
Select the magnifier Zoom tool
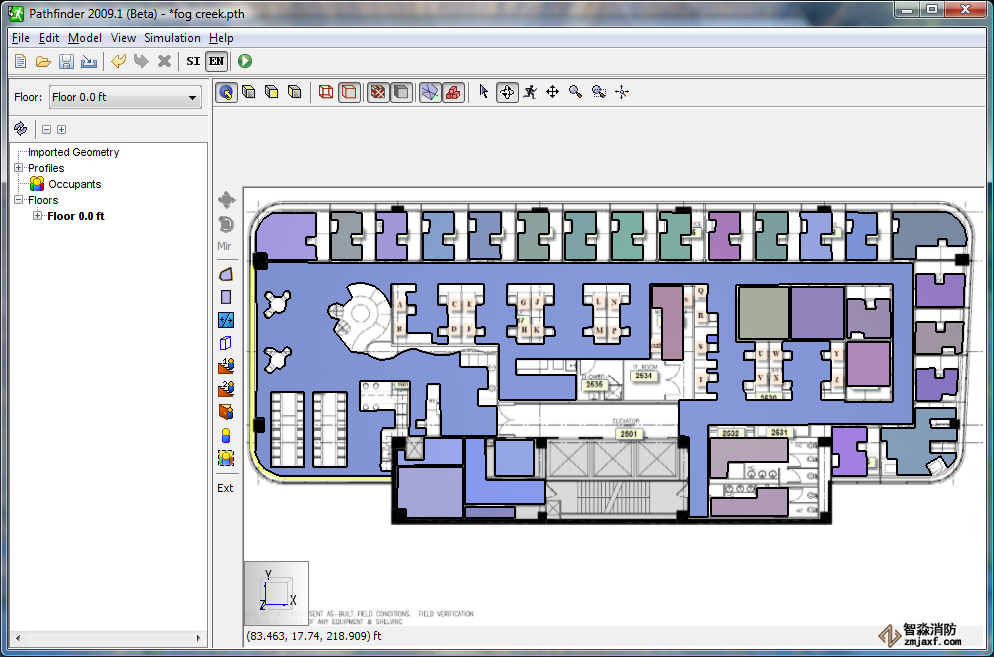coord(575,92)
